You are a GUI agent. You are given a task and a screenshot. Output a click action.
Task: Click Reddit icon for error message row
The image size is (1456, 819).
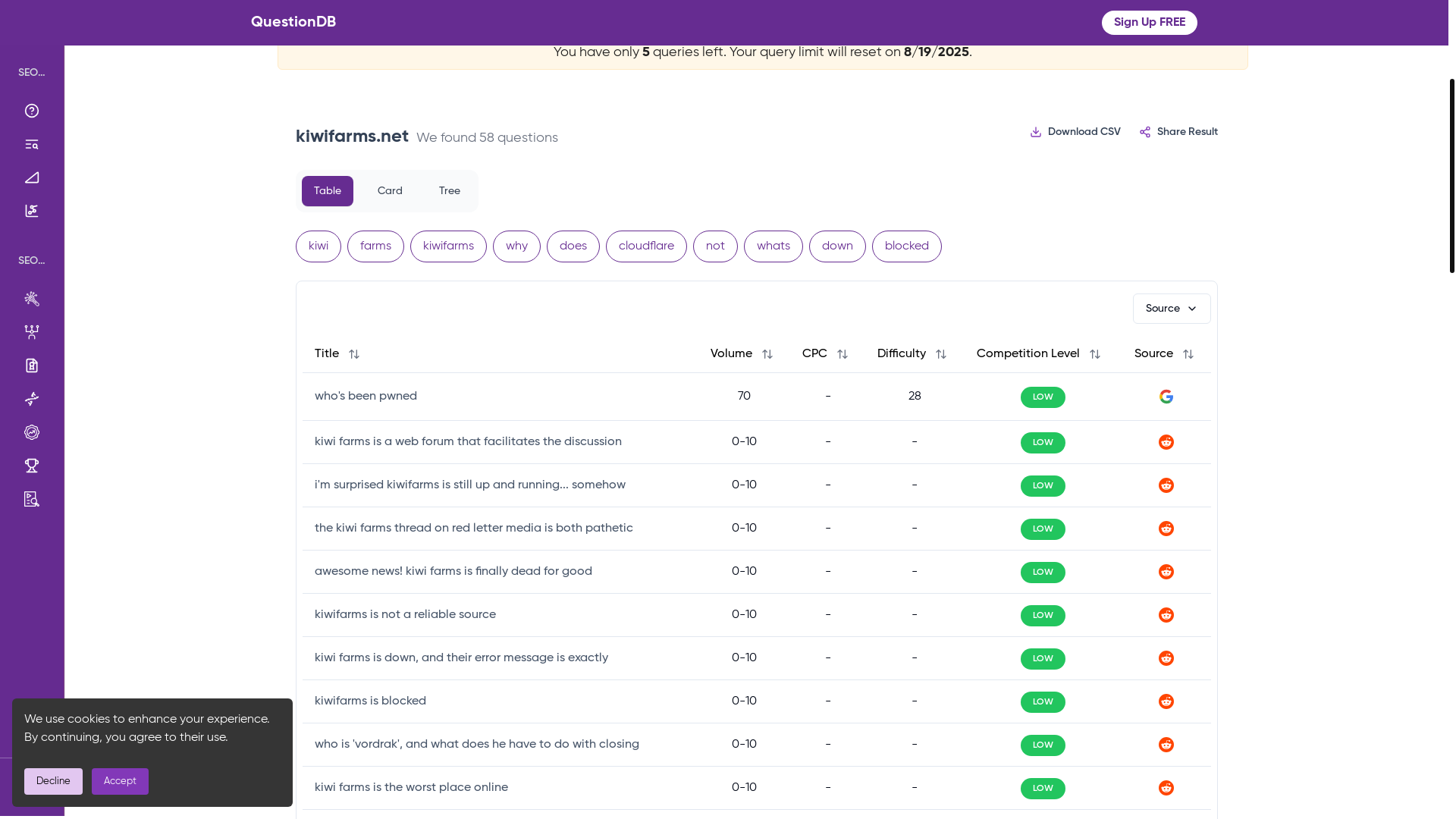click(x=1166, y=658)
